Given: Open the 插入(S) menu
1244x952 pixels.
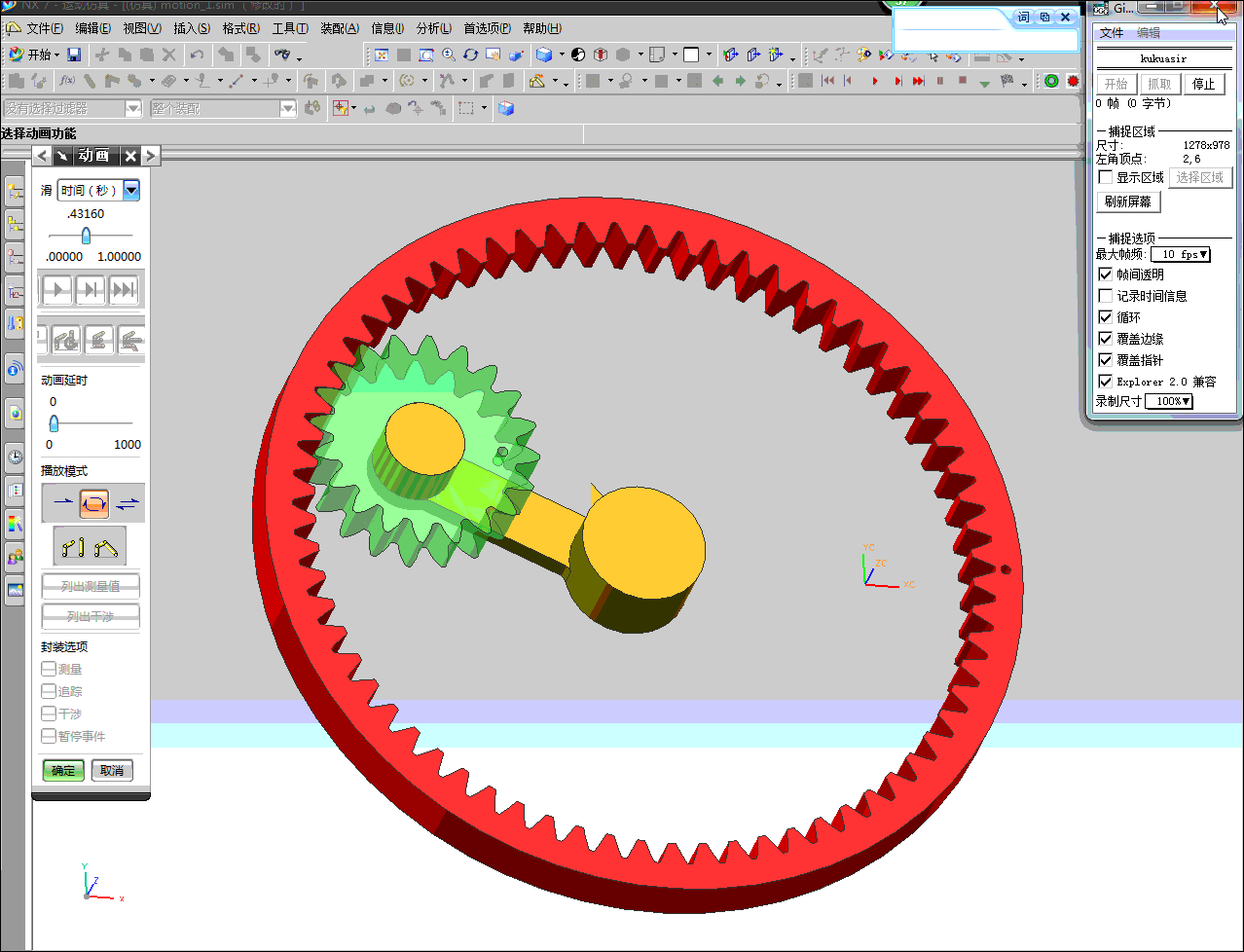Looking at the screenshot, I should [192, 28].
